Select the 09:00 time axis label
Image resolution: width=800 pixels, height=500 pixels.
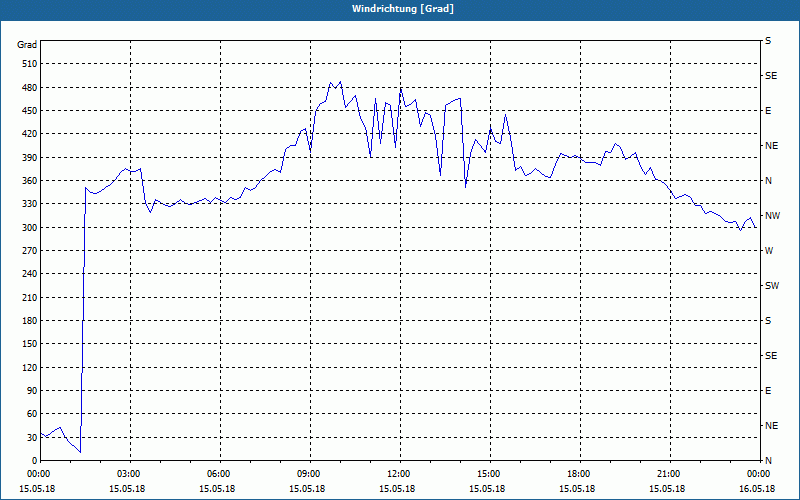307,473
